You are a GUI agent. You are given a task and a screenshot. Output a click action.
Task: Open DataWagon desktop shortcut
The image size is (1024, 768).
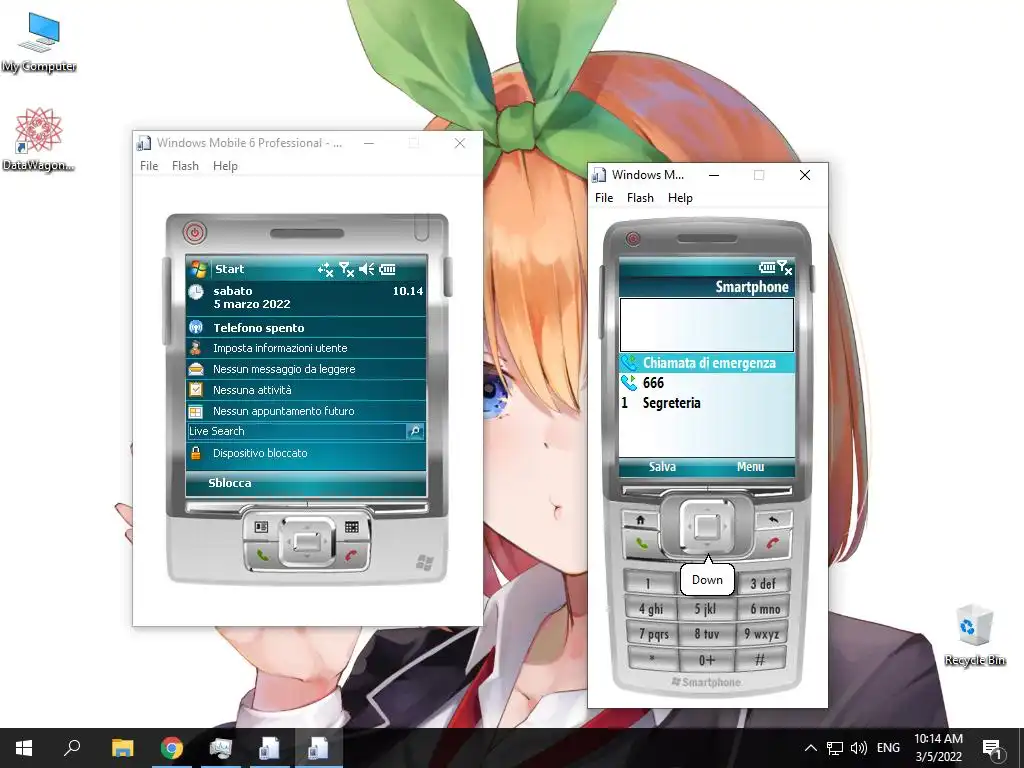tap(38, 139)
